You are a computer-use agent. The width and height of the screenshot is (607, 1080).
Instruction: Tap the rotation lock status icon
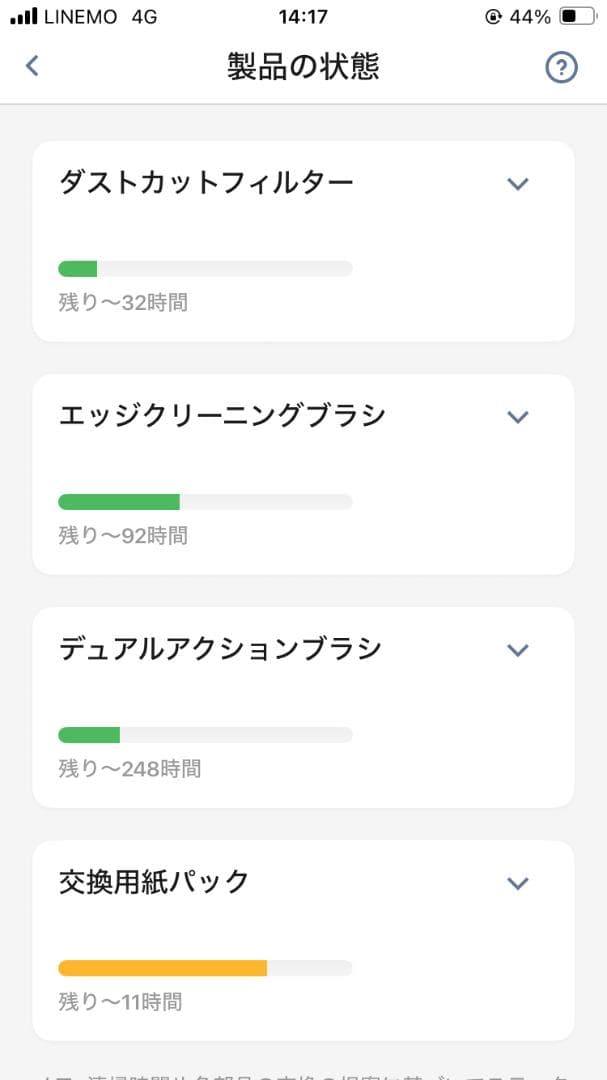click(492, 17)
